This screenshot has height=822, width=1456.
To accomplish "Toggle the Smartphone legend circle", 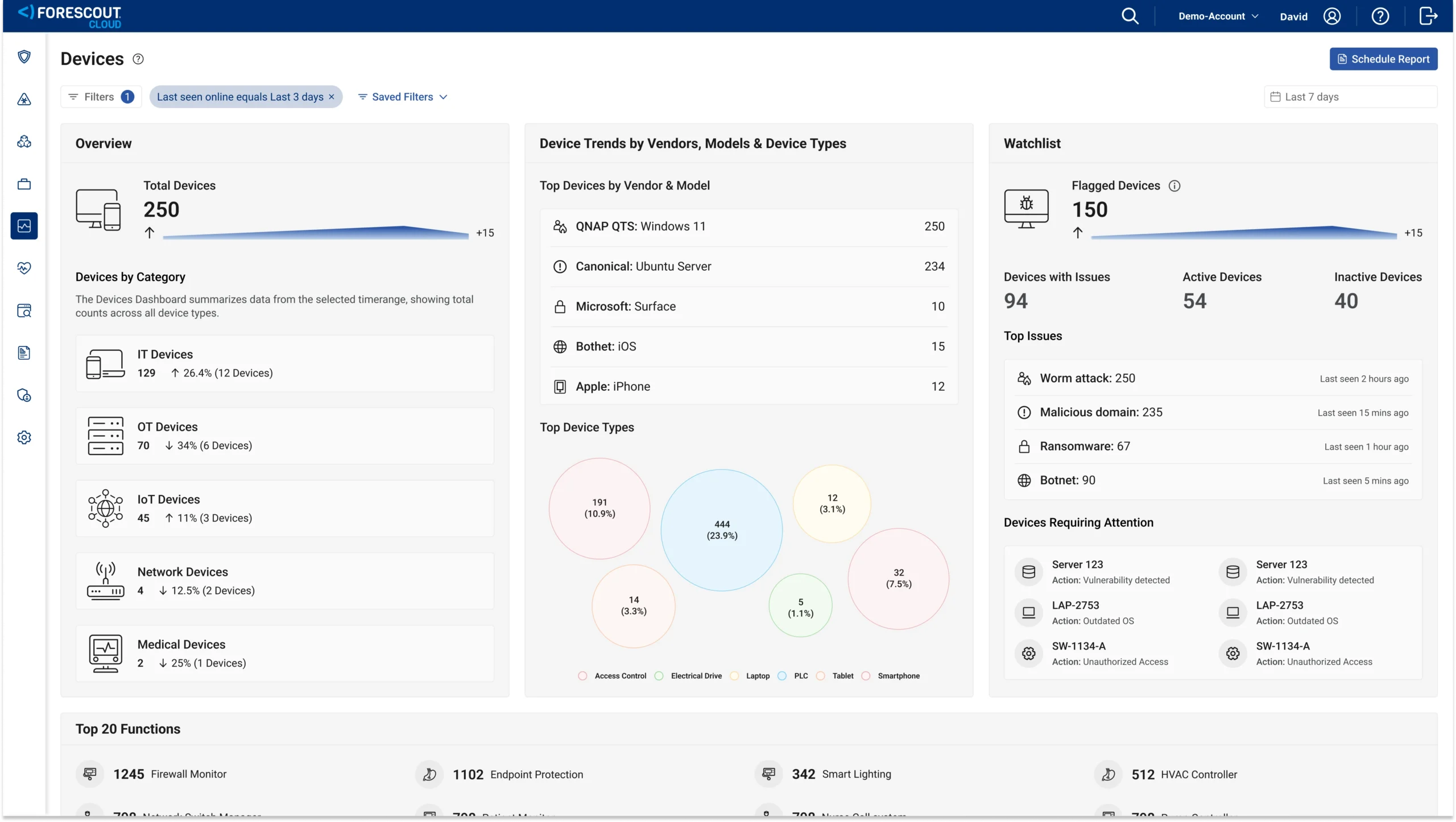I will 866,676.
